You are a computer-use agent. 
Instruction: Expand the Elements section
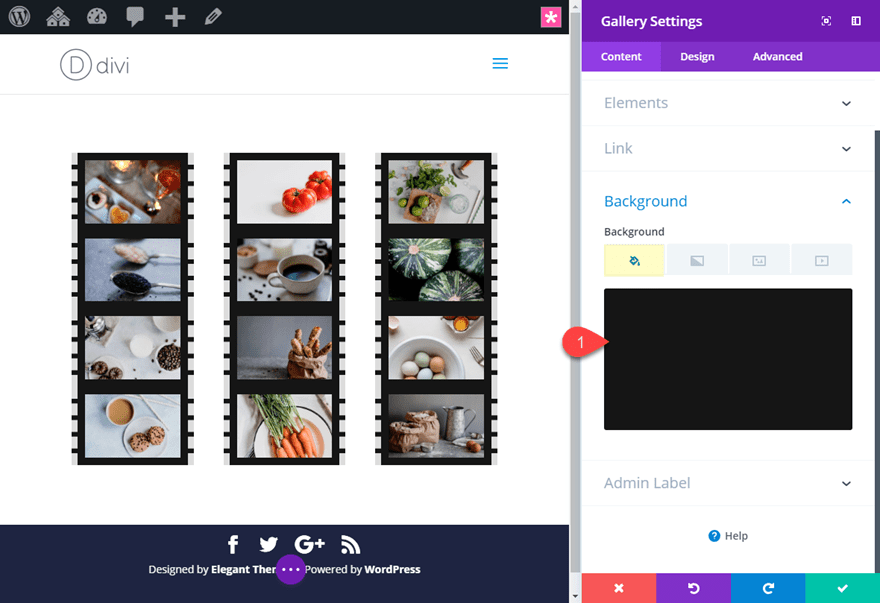727,103
